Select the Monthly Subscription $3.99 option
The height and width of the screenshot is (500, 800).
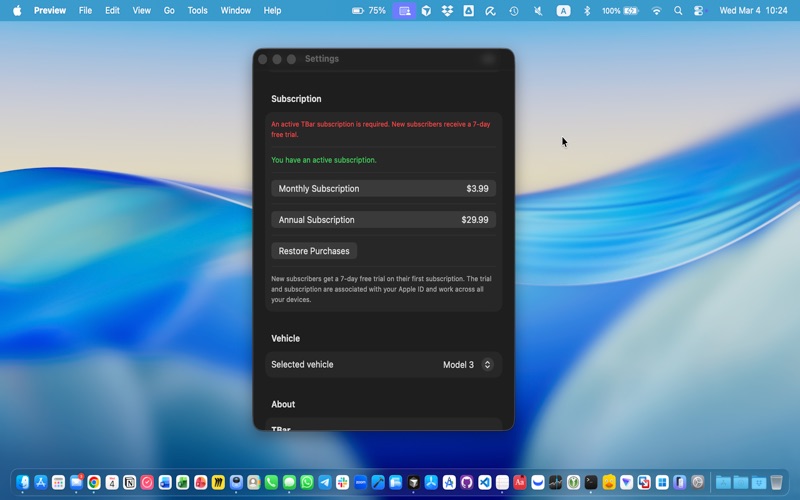point(383,188)
